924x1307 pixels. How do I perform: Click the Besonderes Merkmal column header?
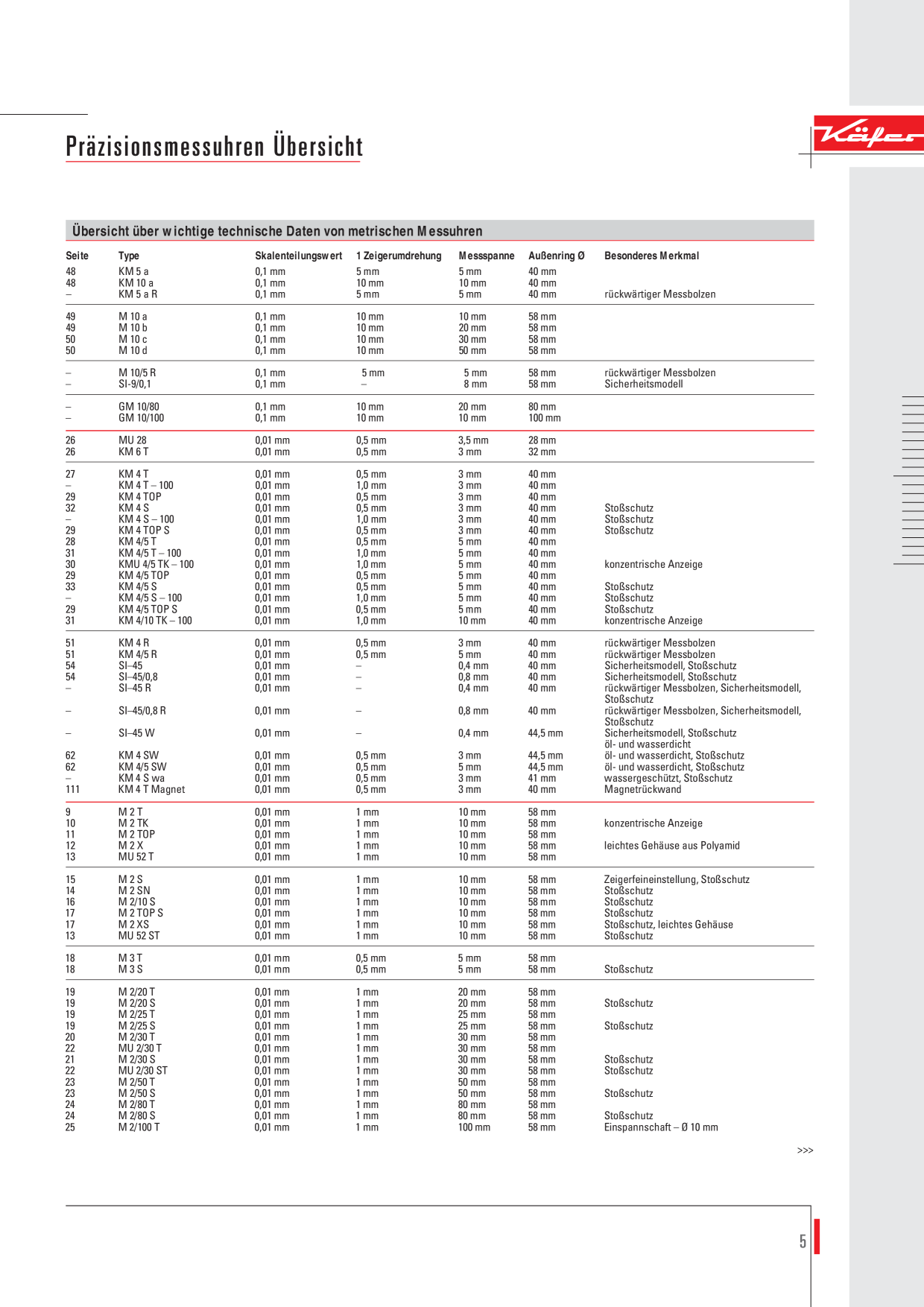click(x=651, y=256)
